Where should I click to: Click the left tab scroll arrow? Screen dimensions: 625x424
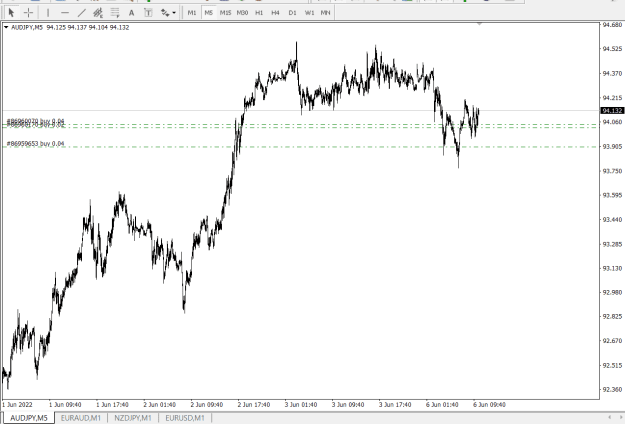609,417
